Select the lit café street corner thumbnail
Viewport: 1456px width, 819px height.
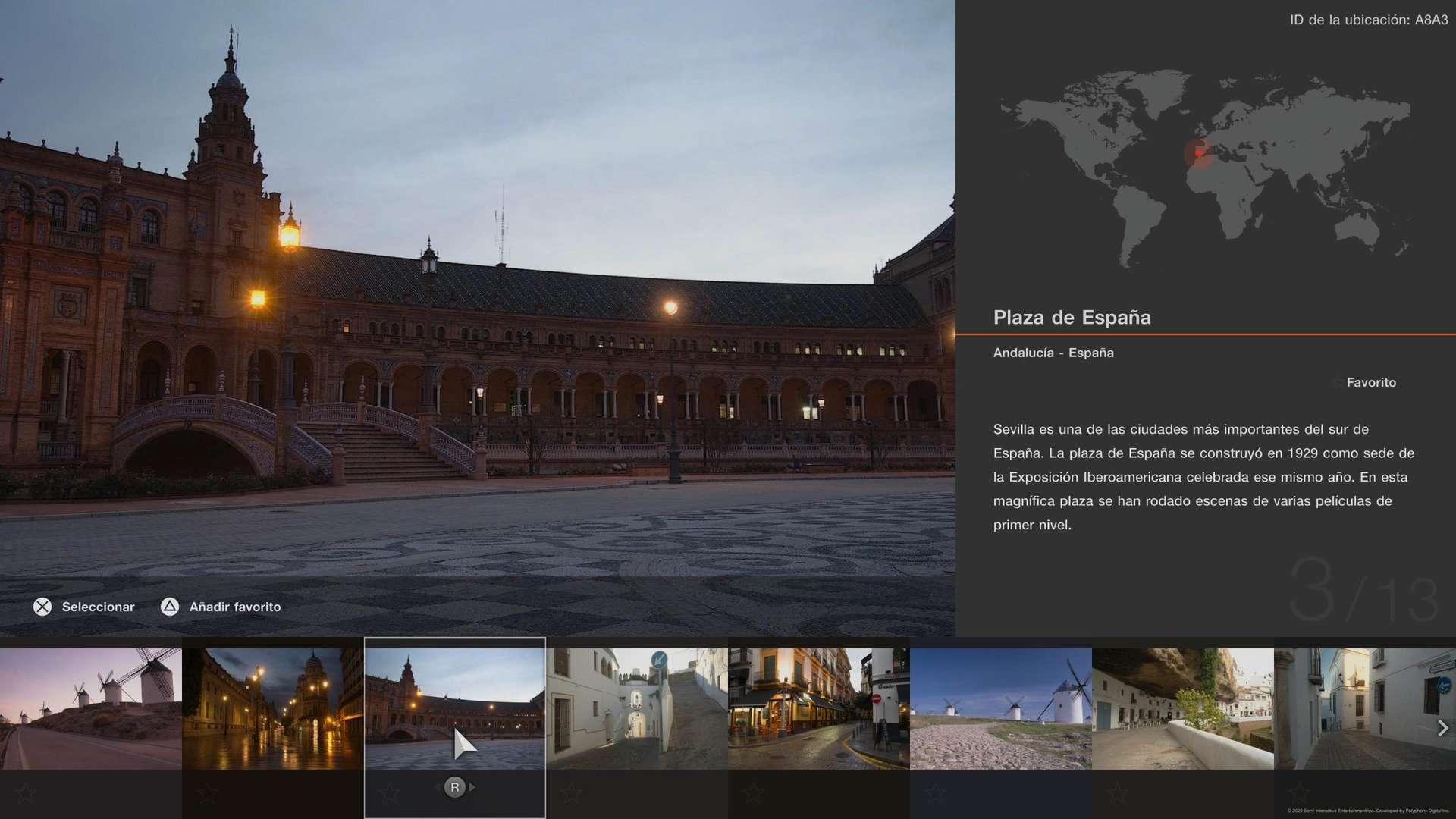pyautogui.click(x=819, y=708)
